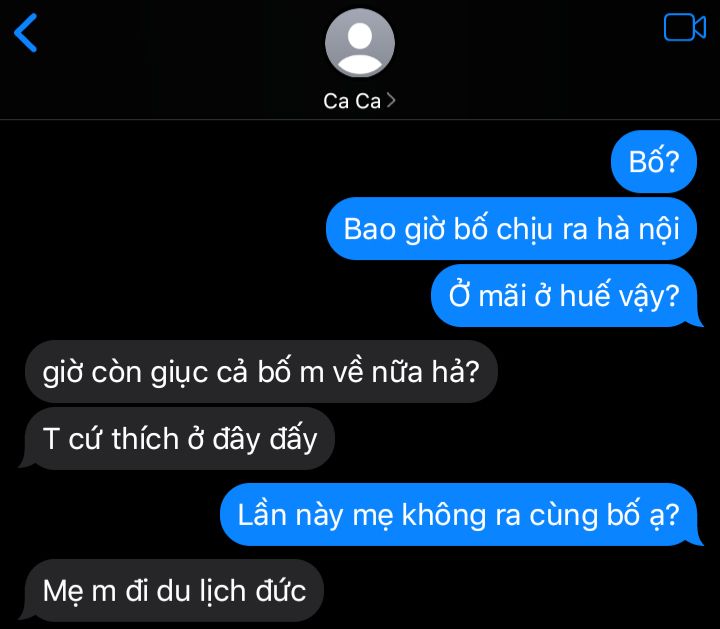Tap the 'Mẹ m đi du lịch đức' message

pyautogui.click(x=174, y=590)
